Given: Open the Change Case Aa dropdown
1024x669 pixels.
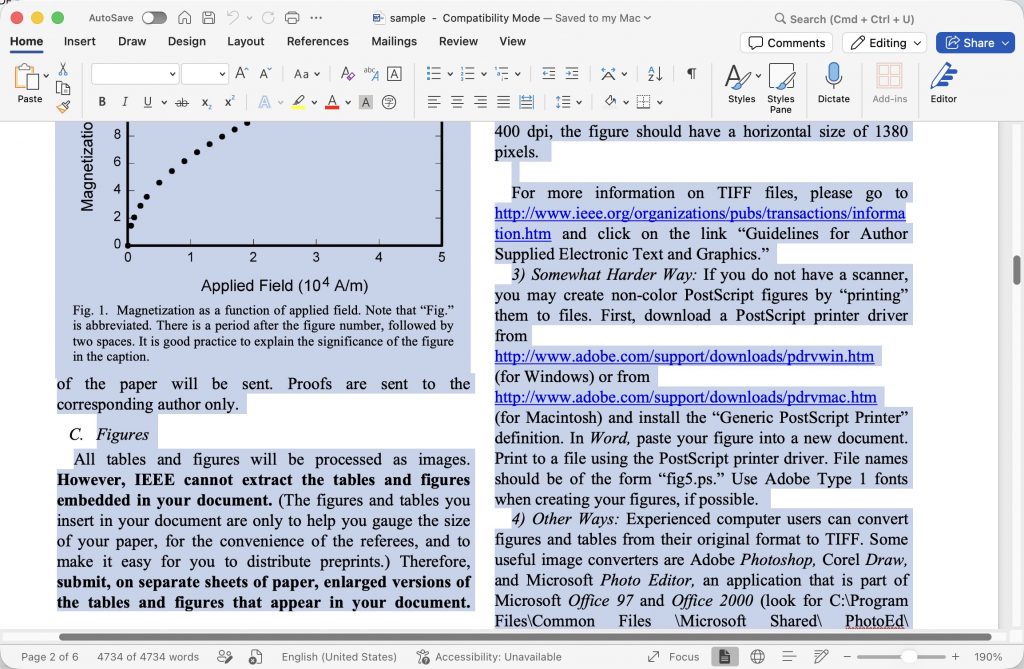Looking at the screenshot, I should [x=306, y=74].
